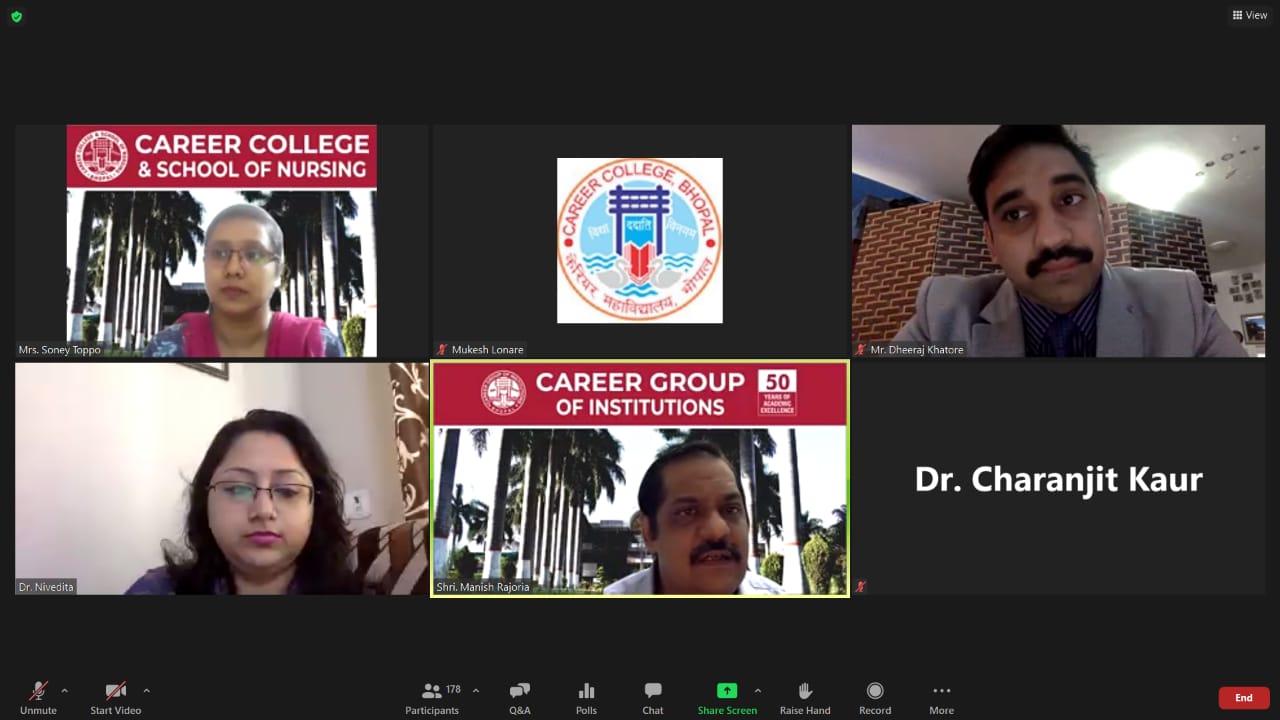The width and height of the screenshot is (1280, 720).
Task: Click the green encryption shield icon
Action: click(16, 16)
